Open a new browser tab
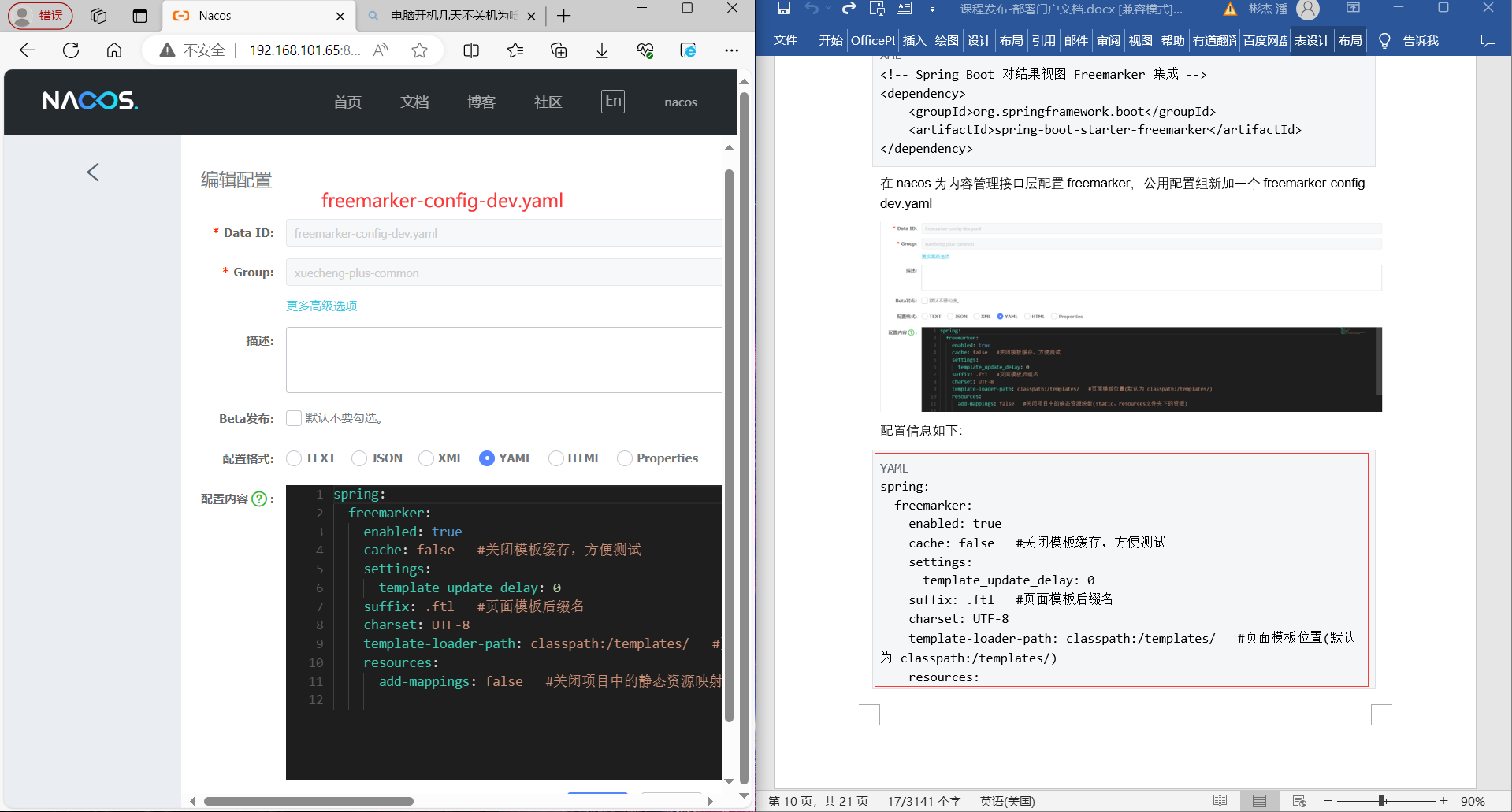The width and height of the screenshot is (1512, 812). [x=564, y=16]
